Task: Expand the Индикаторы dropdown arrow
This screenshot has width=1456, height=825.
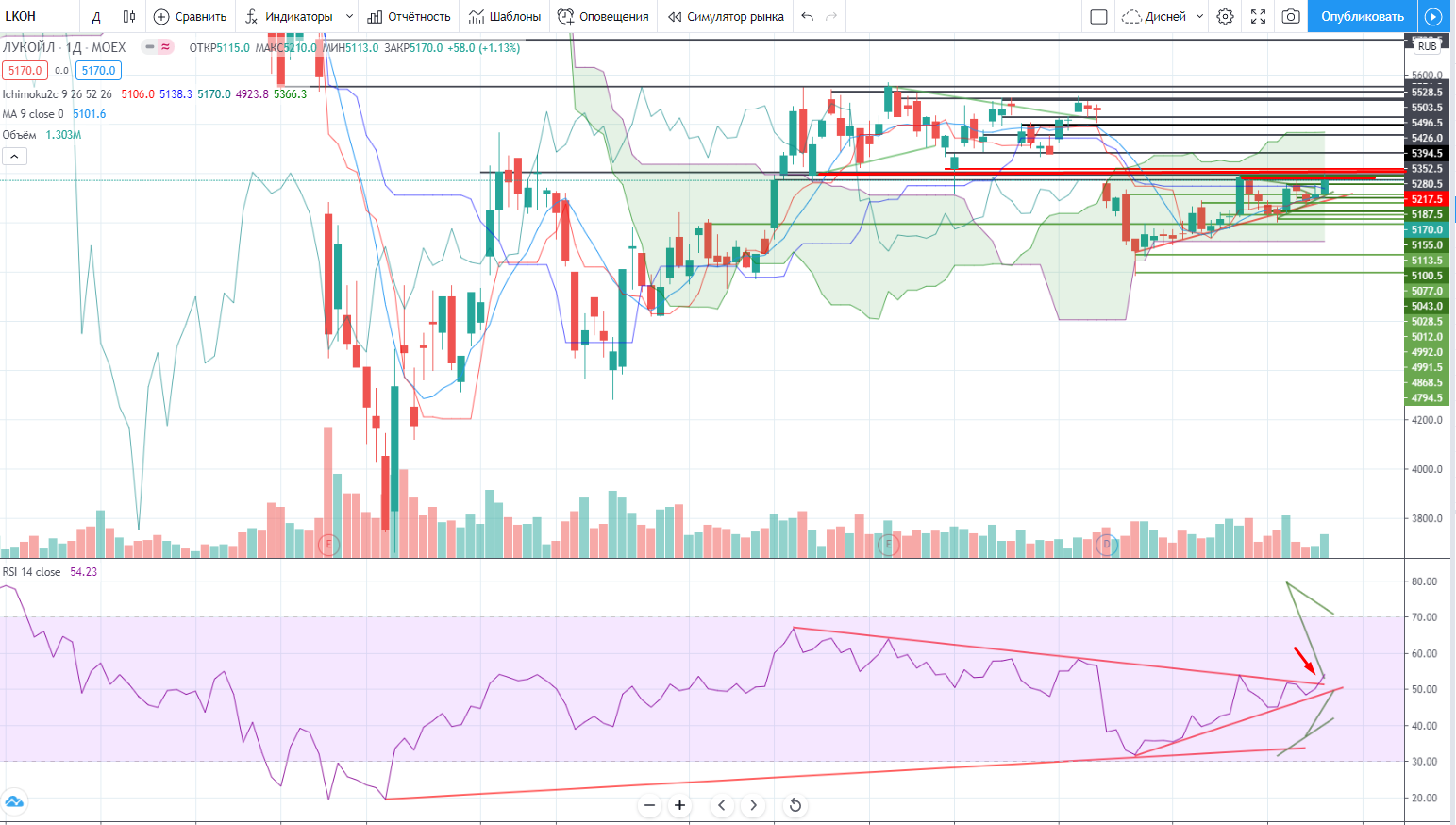Action: coord(349,16)
